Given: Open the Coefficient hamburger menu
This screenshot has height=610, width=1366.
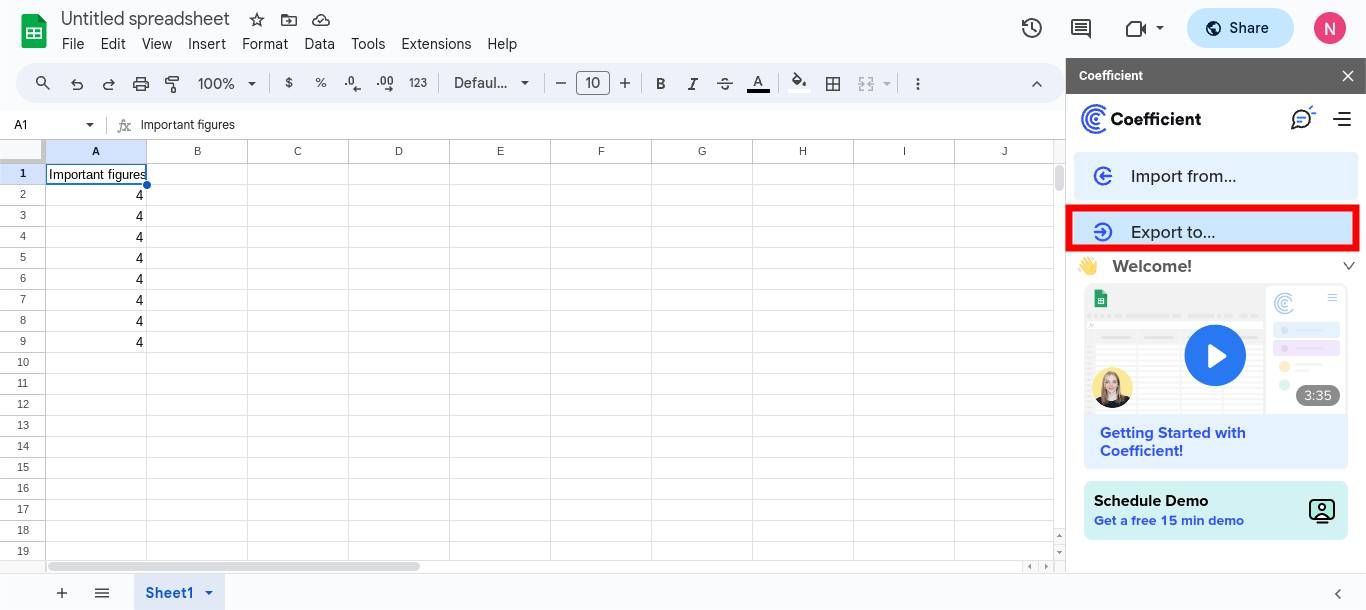Looking at the screenshot, I should tap(1343, 119).
